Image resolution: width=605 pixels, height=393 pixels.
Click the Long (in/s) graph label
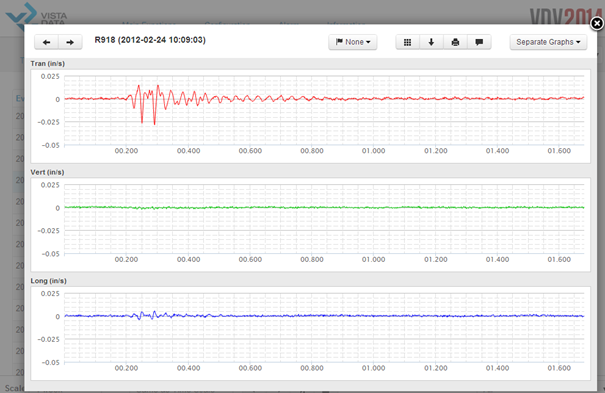click(x=49, y=281)
